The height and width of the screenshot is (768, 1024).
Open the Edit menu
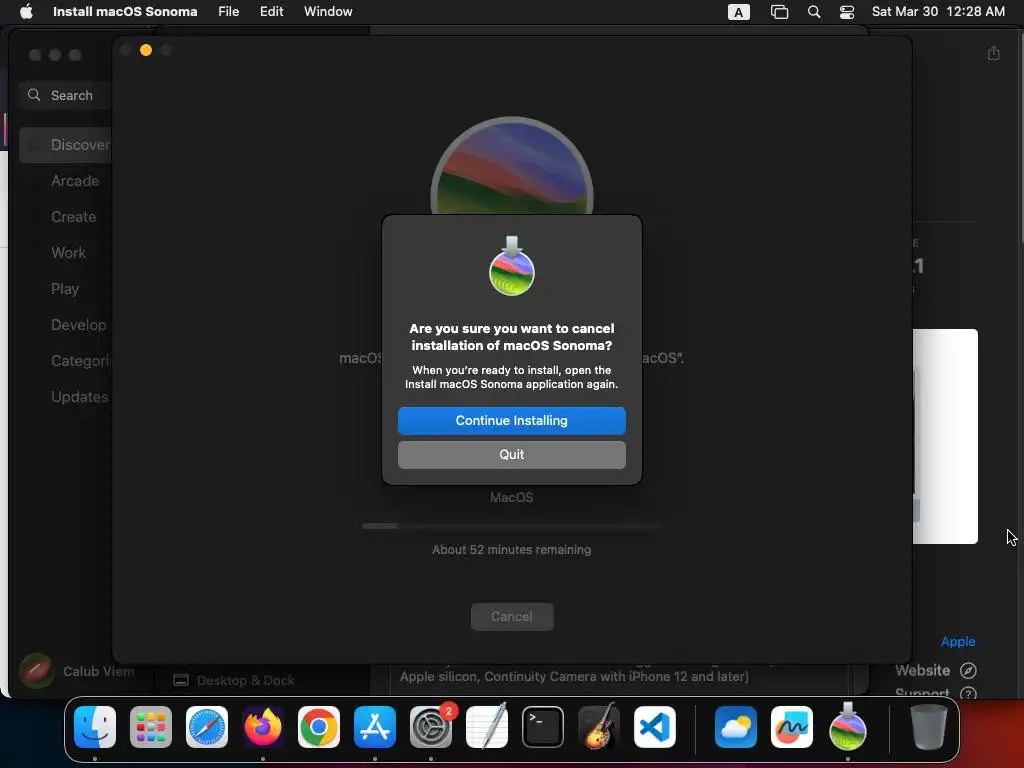pyautogui.click(x=271, y=11)
